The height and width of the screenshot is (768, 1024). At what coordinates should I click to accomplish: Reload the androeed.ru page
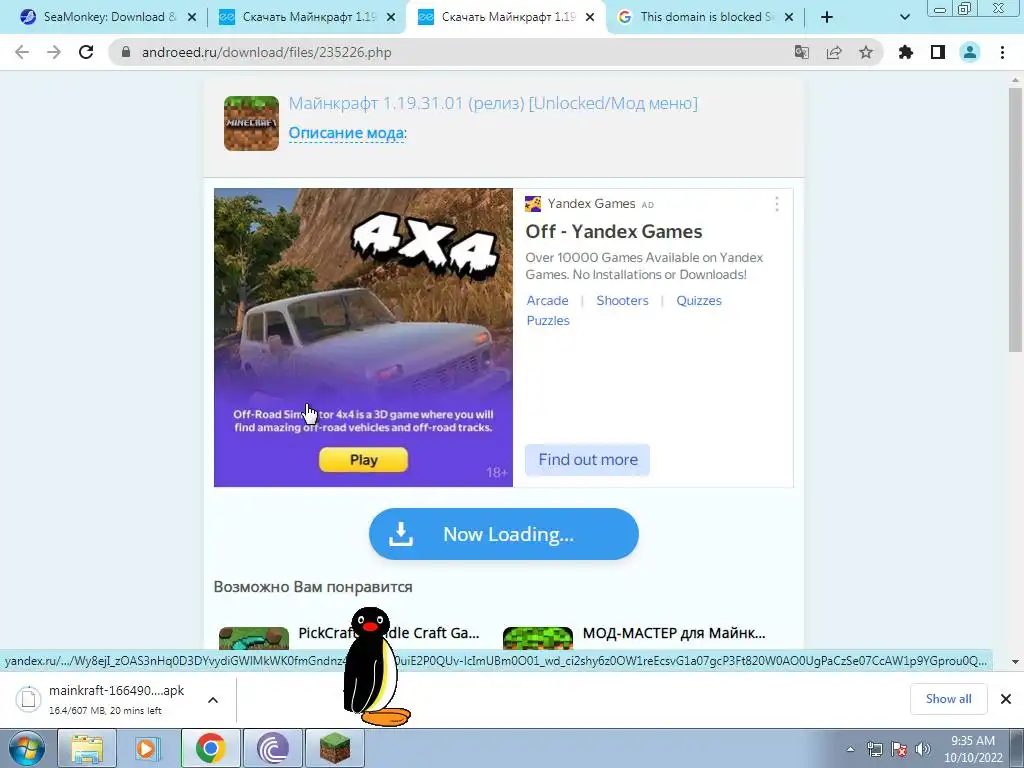tap(86, 52)
